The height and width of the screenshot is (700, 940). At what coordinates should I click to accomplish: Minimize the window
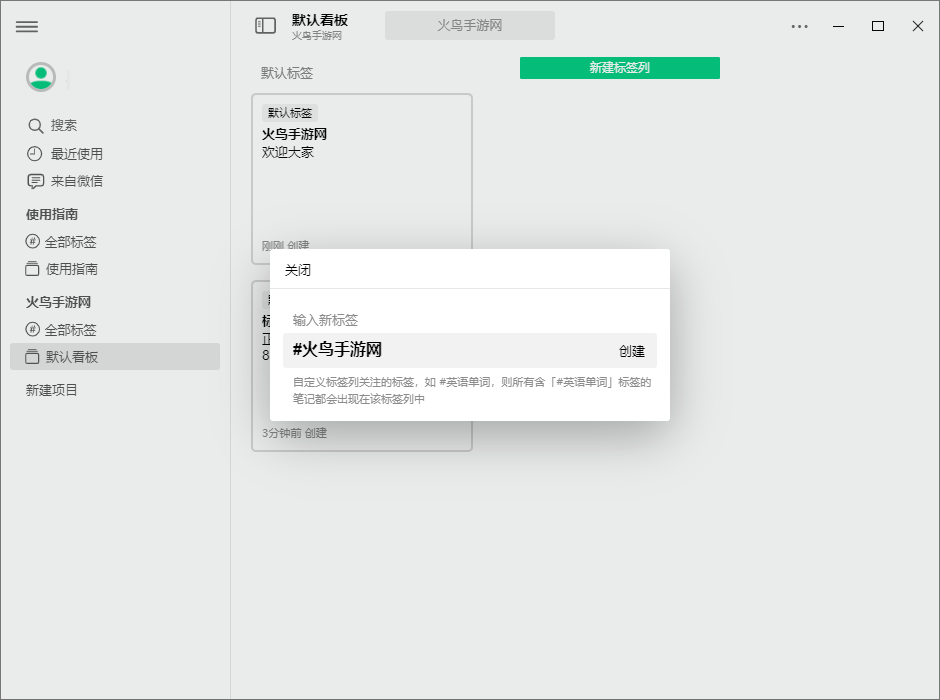click(838, 26)
